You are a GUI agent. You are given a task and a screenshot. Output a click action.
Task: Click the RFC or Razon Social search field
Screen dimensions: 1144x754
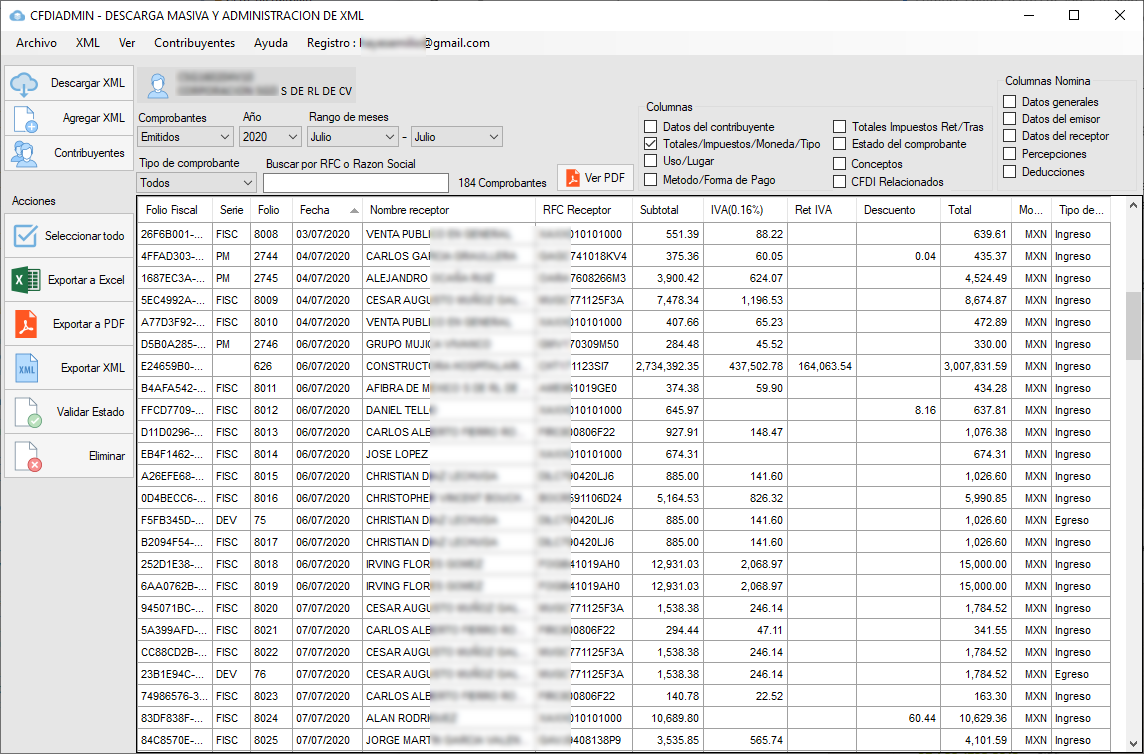pos(355,183)
